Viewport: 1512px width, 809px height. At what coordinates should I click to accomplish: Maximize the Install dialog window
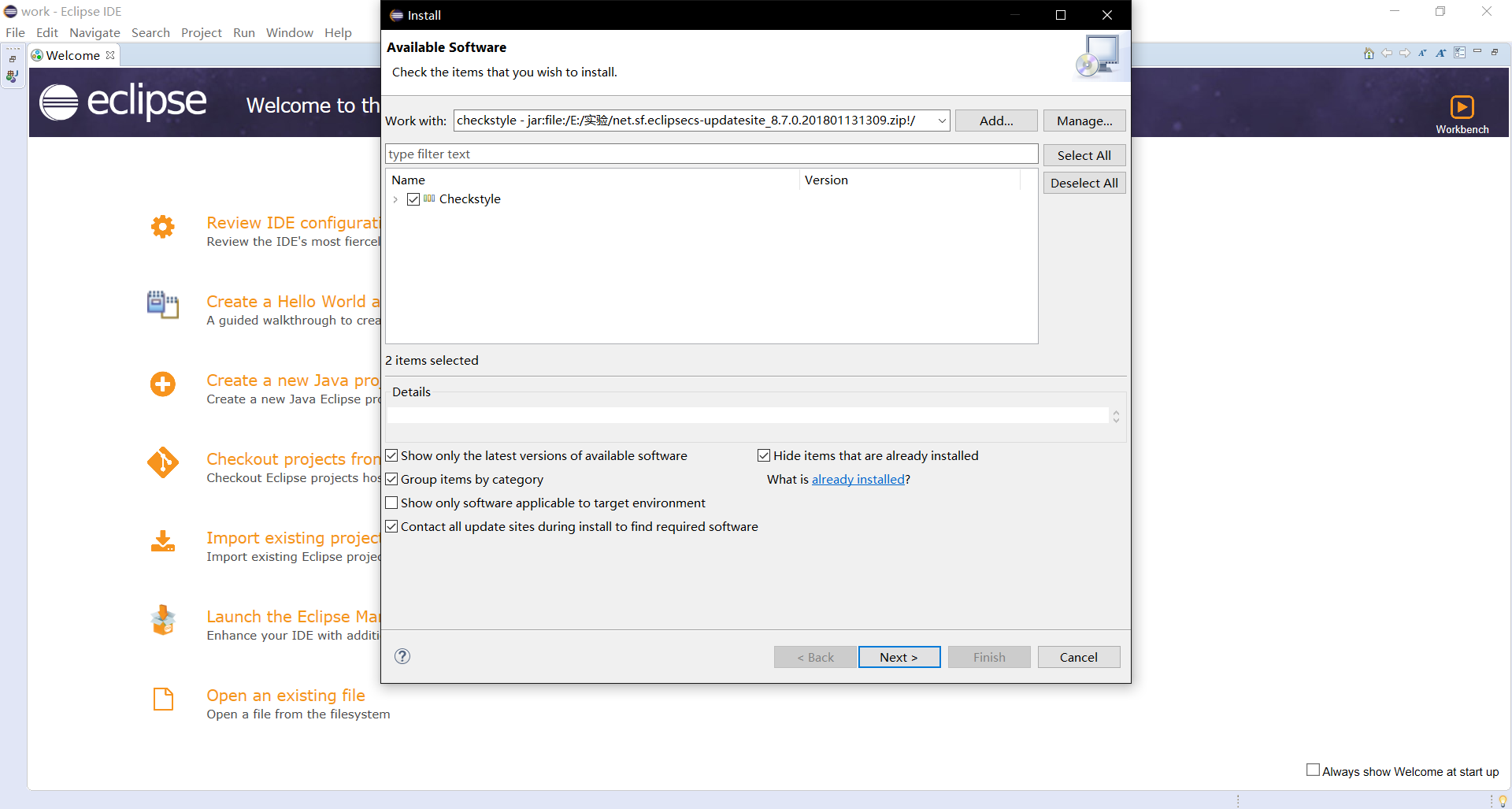click(1061, 15)
